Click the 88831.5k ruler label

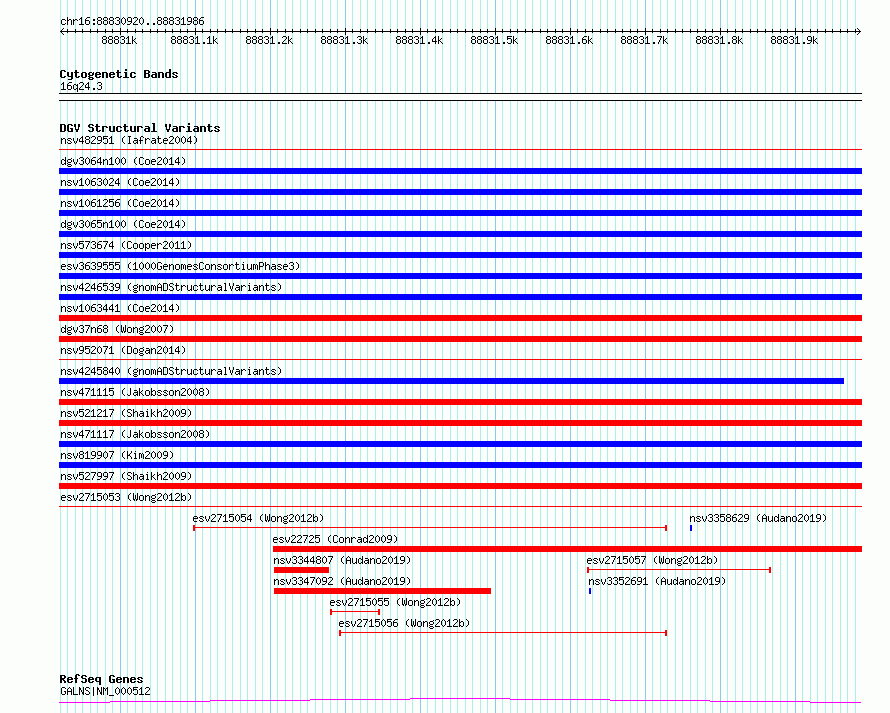pos(494,40)
